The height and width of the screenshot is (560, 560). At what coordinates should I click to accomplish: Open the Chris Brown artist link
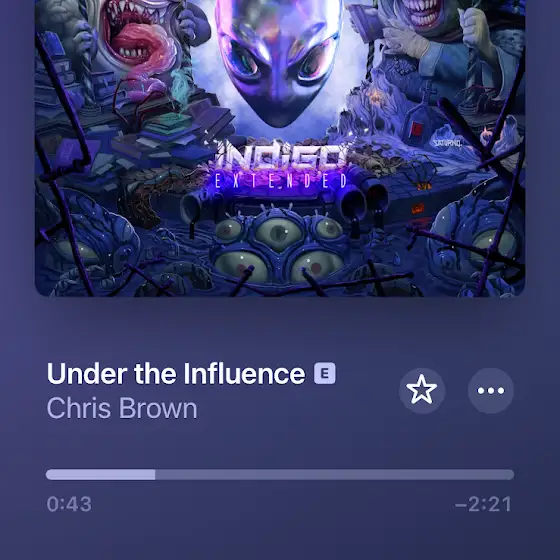122,408
